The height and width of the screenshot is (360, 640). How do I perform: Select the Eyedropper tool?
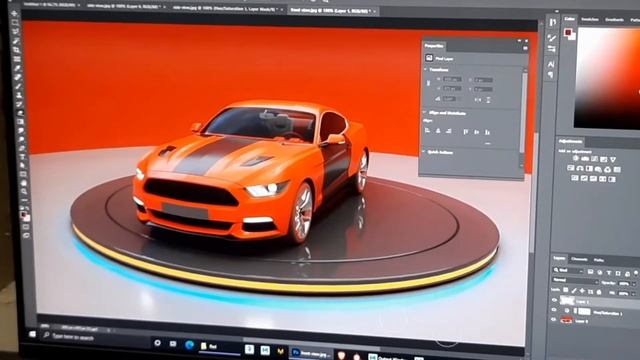(18, 67)
